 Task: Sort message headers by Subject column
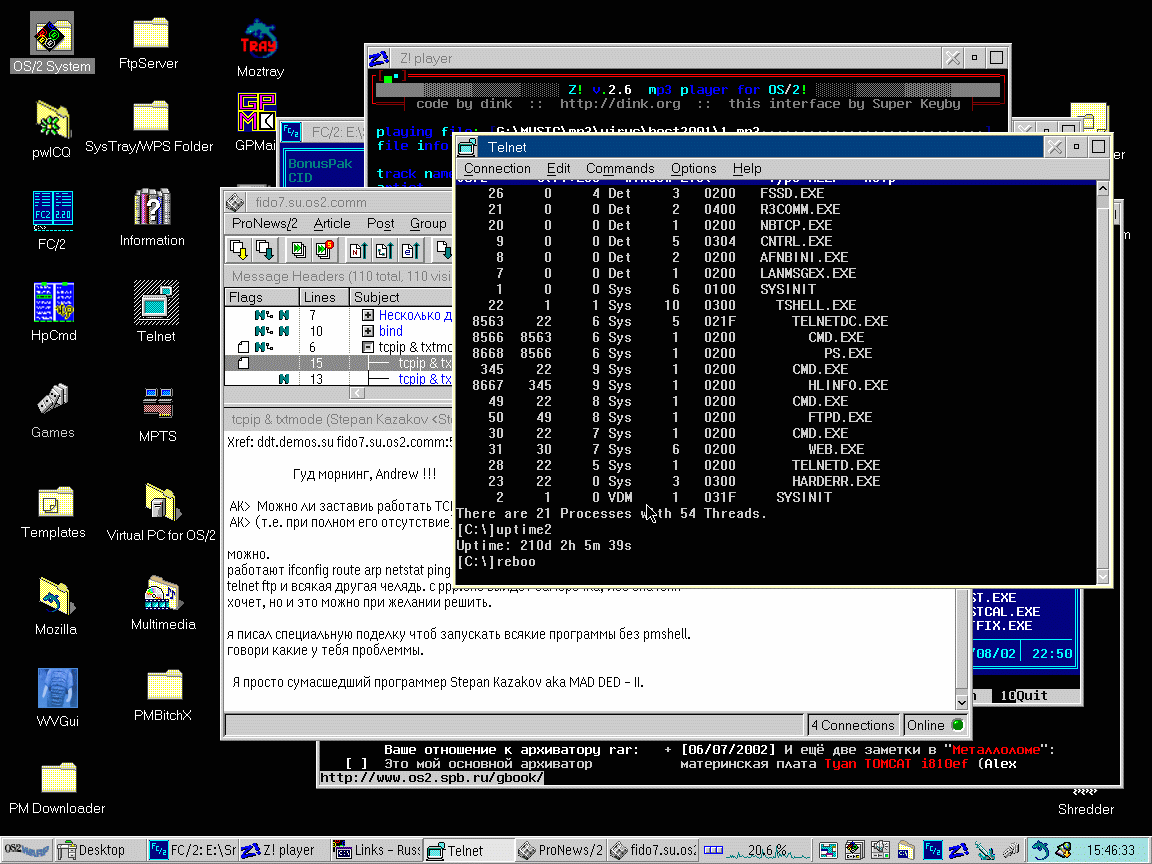(401, 297)
